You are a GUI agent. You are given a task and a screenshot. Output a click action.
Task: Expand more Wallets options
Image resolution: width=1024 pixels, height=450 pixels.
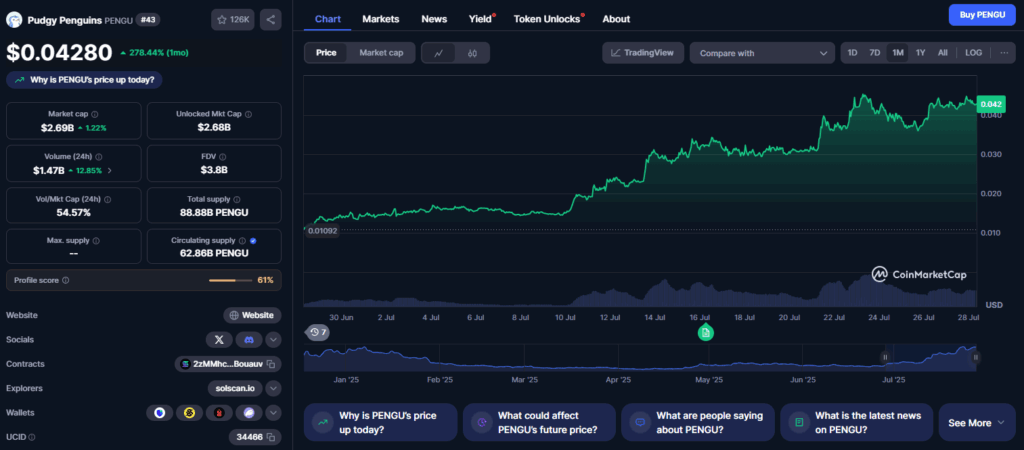(274, 413)
